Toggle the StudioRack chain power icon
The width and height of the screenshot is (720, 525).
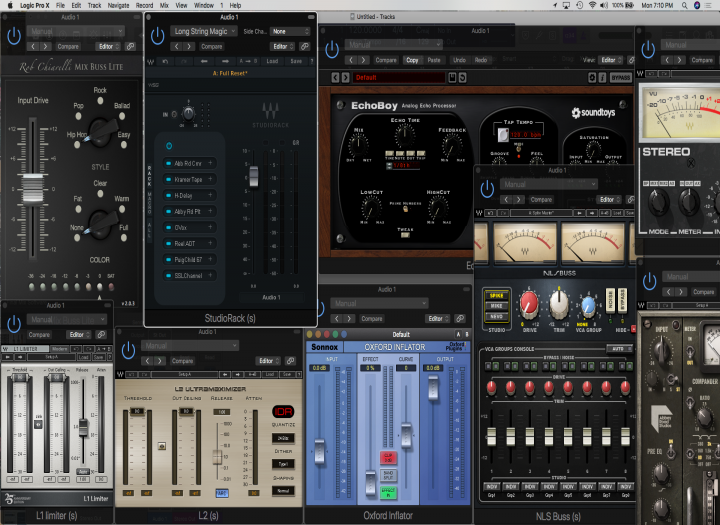[169, 146]
